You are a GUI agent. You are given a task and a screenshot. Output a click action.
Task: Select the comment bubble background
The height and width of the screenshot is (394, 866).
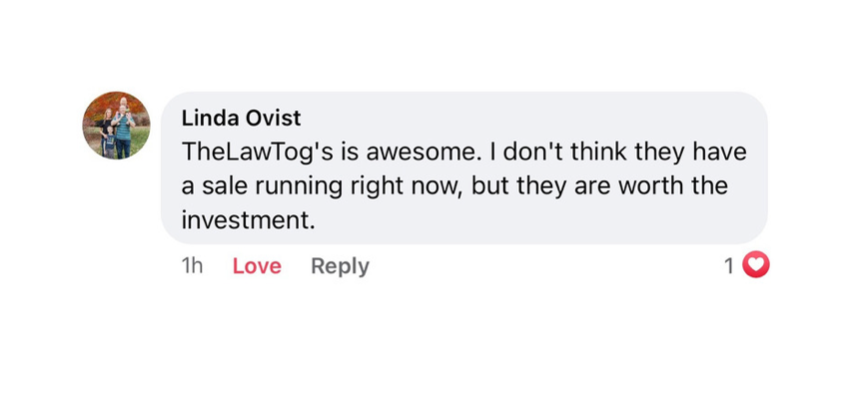pos(464,168)
